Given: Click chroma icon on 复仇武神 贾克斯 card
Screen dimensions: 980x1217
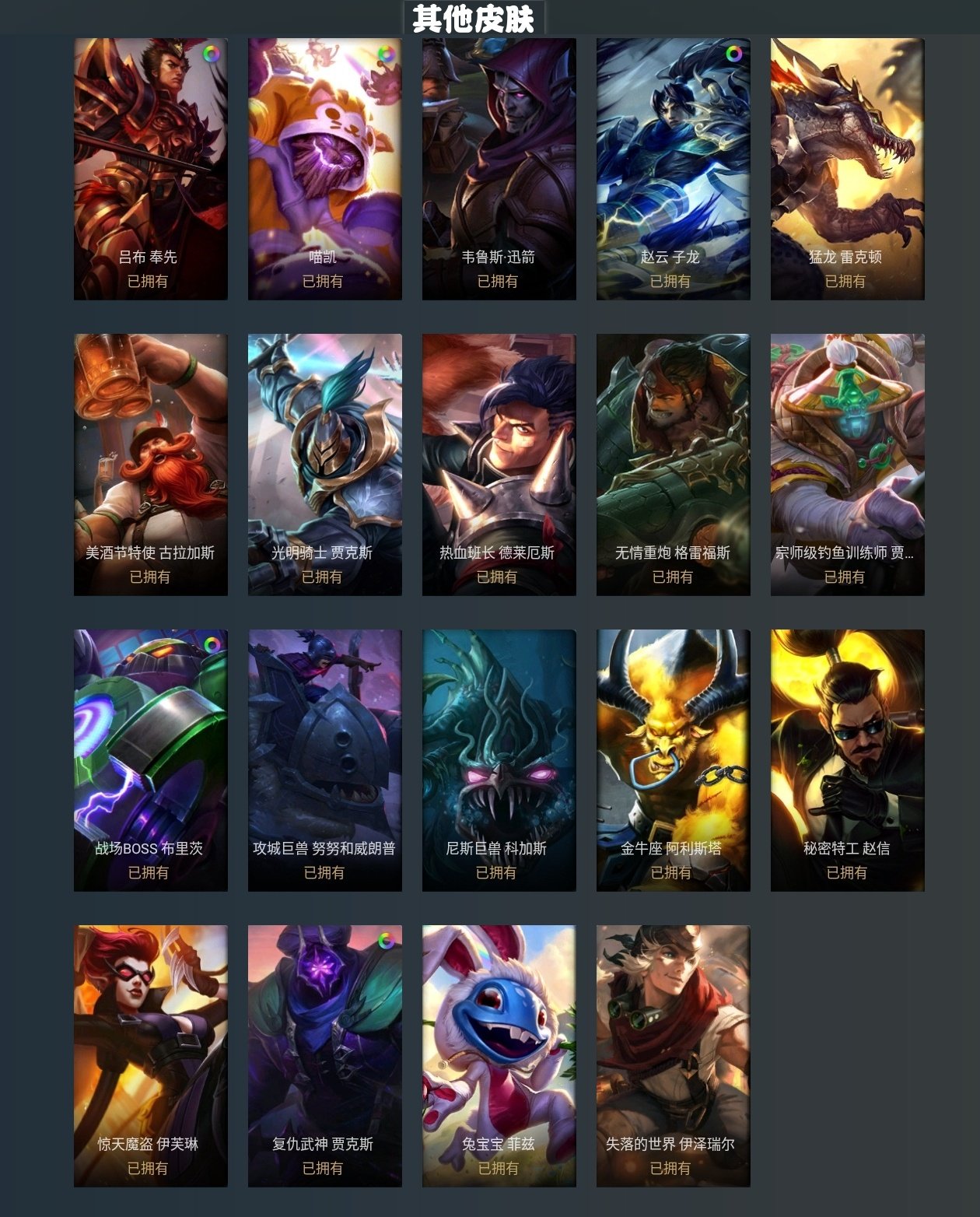Looking at the screenshot, I should pyautogui.click(x=386, y=941).
